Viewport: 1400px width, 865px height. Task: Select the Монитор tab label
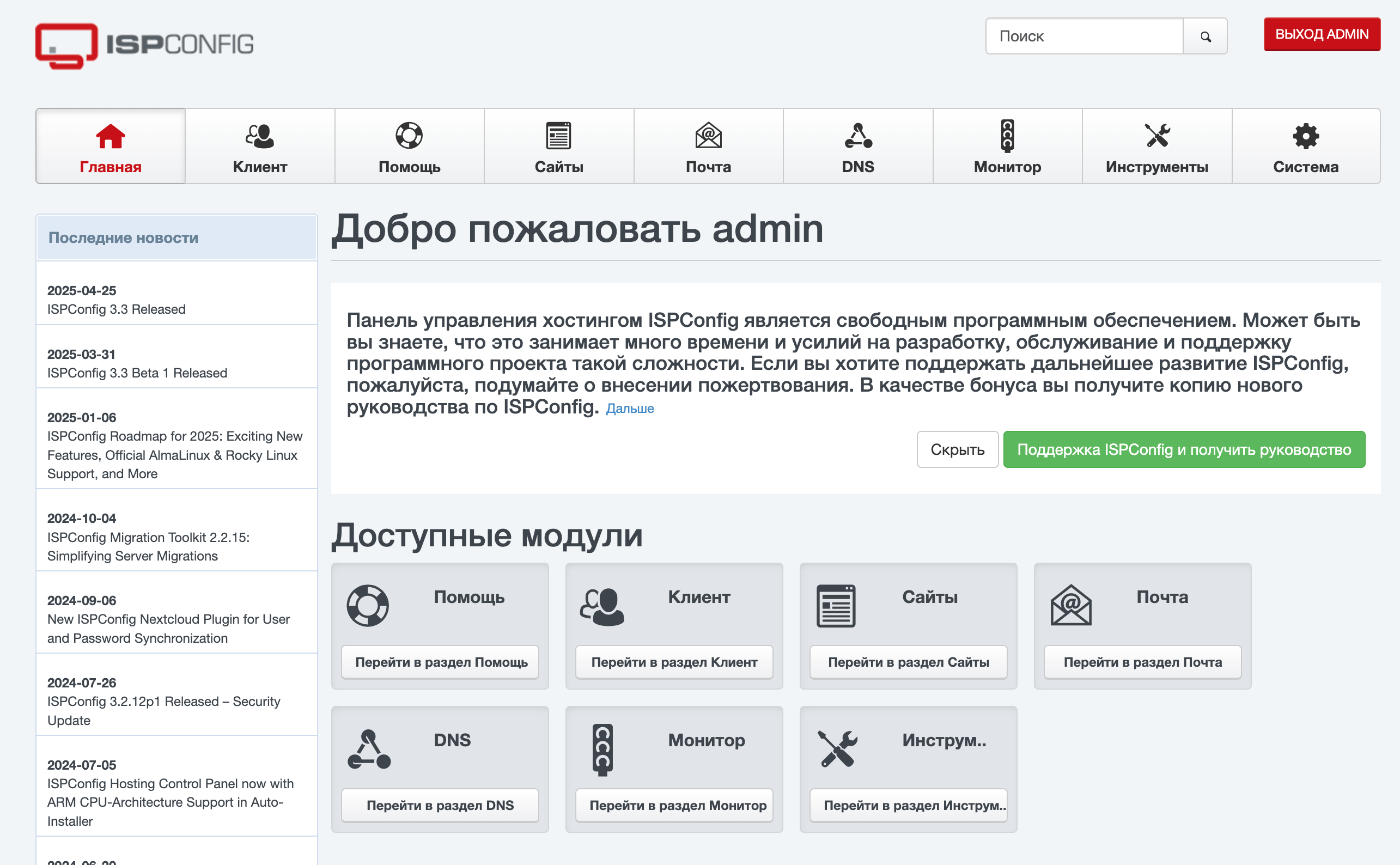coord(1008,167)
